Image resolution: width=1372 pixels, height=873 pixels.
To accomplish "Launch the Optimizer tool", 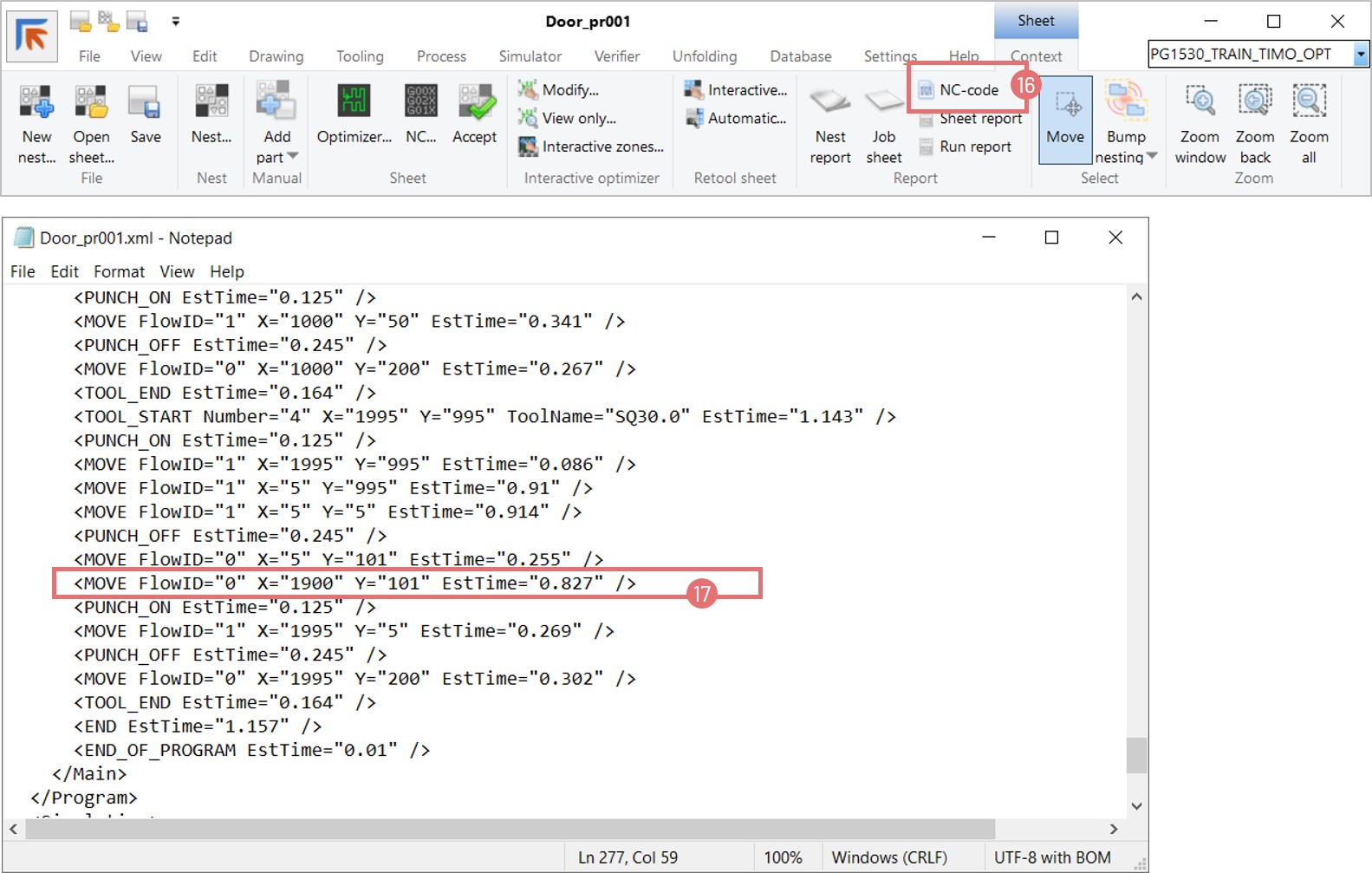I will point(354,103).
